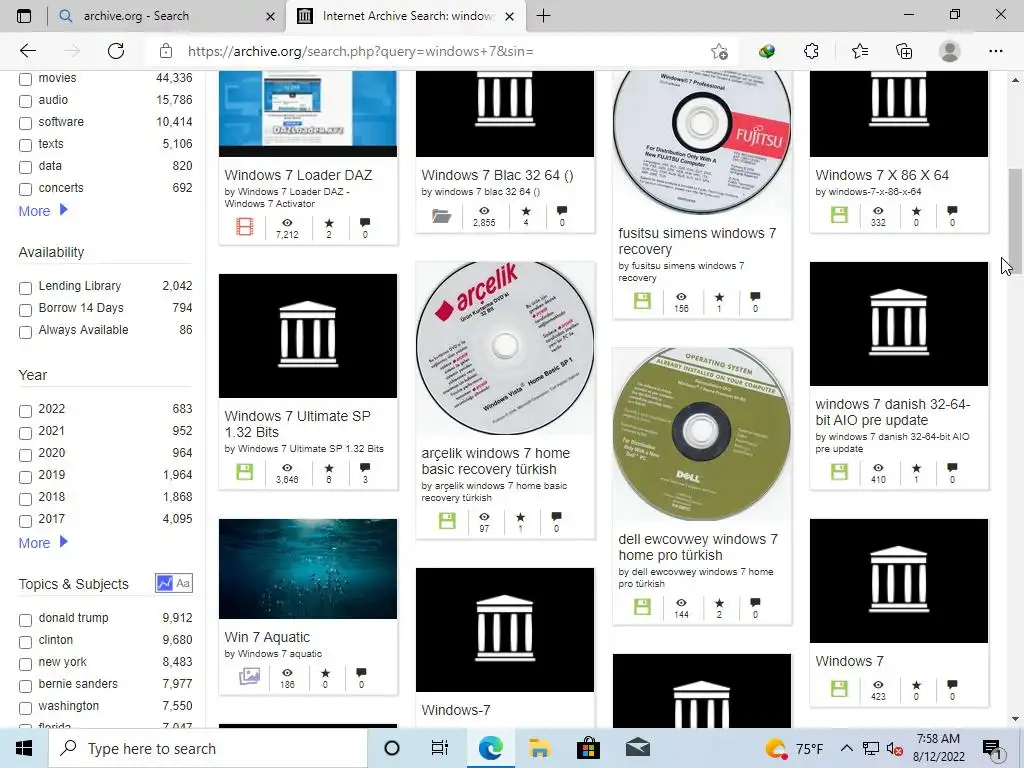Image resolution: width=1024 pixels, height=768 pixels.
Task: View site info lock icon
Action: pyautogui.click(x=166, y=51)
